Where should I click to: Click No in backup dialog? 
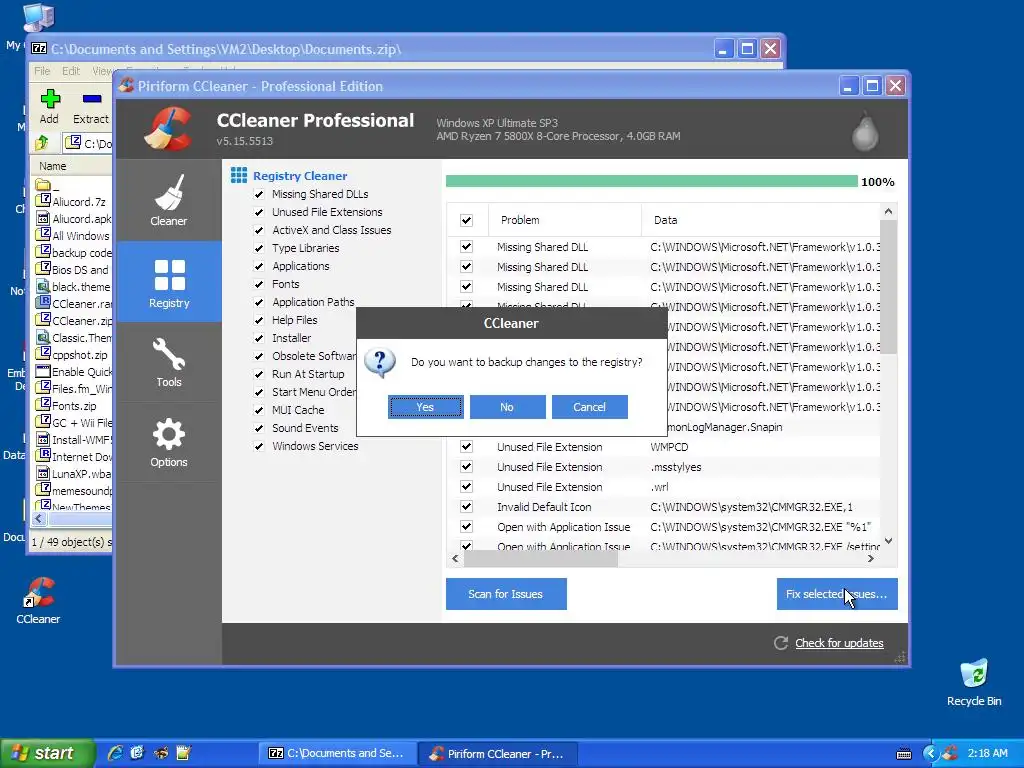(507, 407)
